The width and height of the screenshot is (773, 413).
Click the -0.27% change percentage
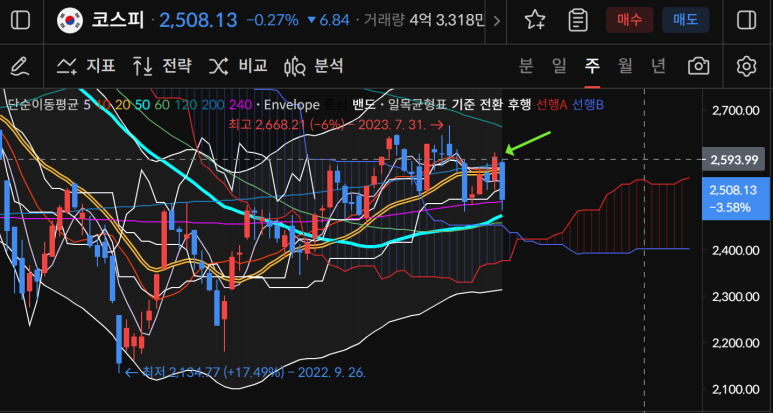[x=273, y=21]
